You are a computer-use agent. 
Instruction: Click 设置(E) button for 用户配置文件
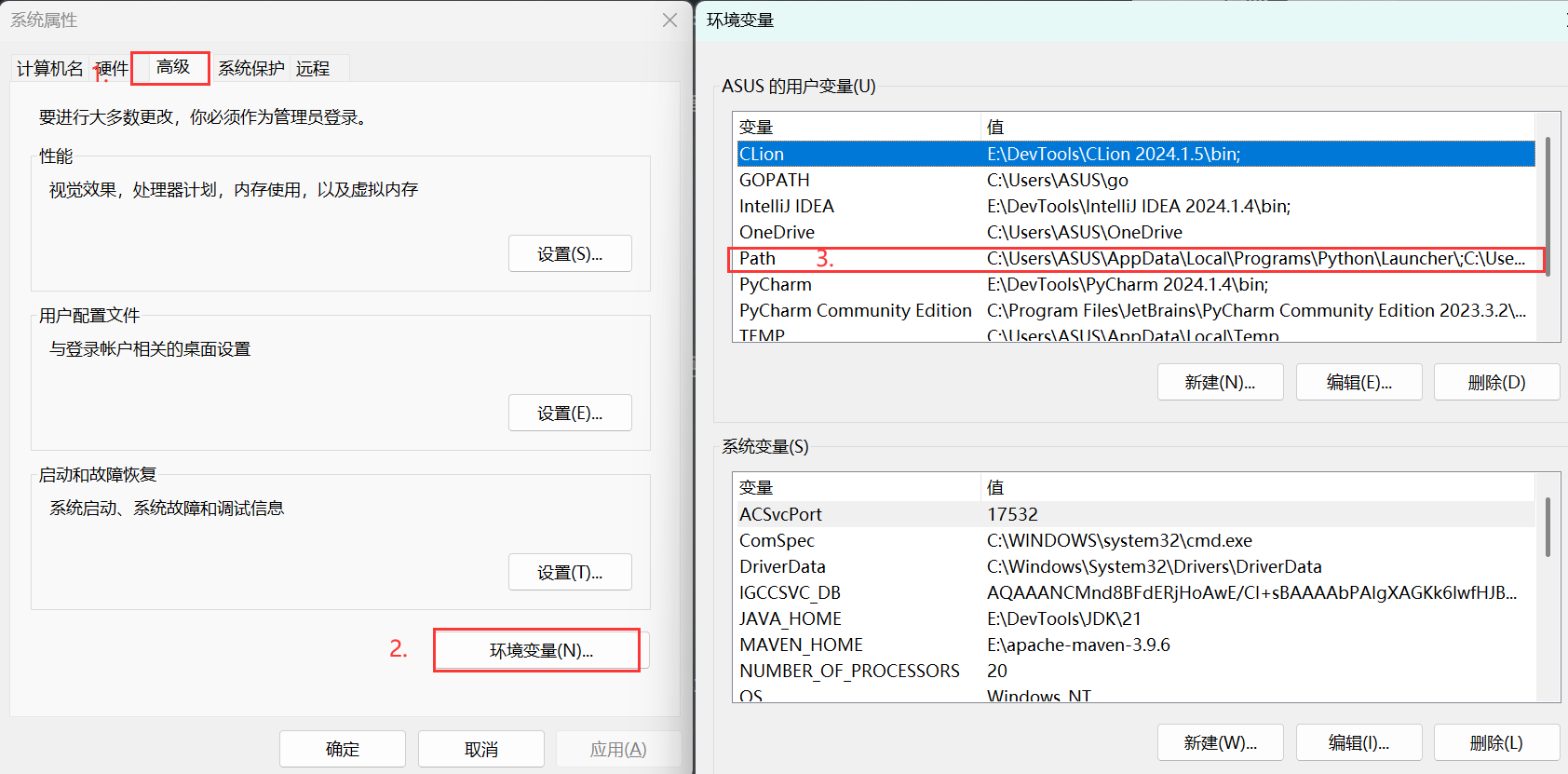click(570, 413)
